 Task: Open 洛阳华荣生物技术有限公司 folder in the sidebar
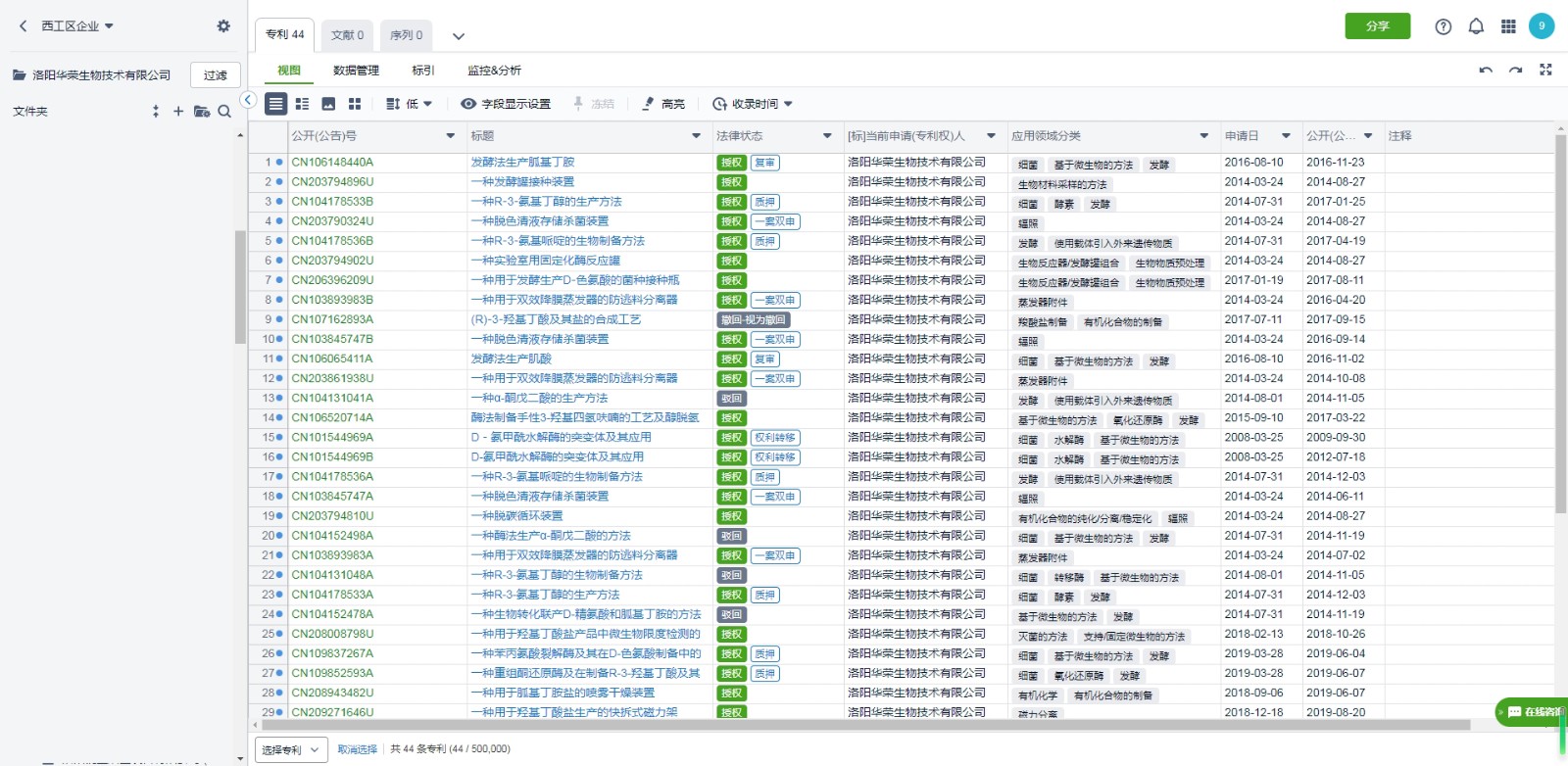tap(91, 75)
